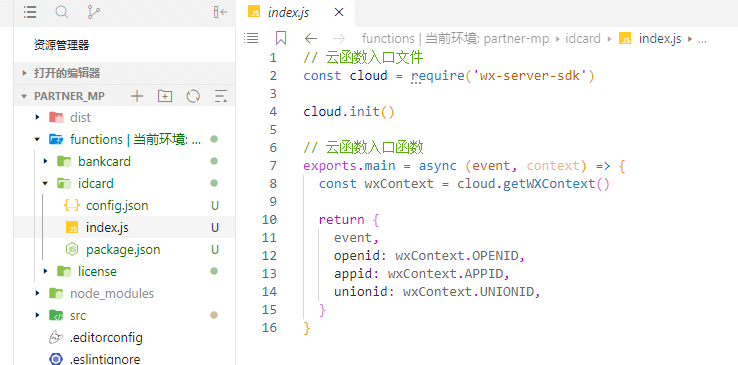Image resolution: width=738 pixels, height=365 pixels.
Task: Click the 资源管理器 panel title
Action: click(62, 45)
